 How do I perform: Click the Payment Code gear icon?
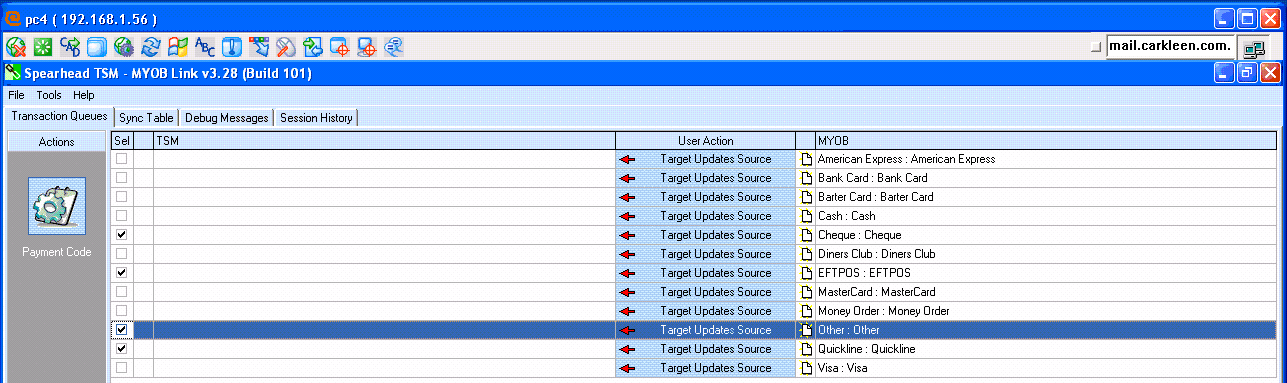pos(57,206)
